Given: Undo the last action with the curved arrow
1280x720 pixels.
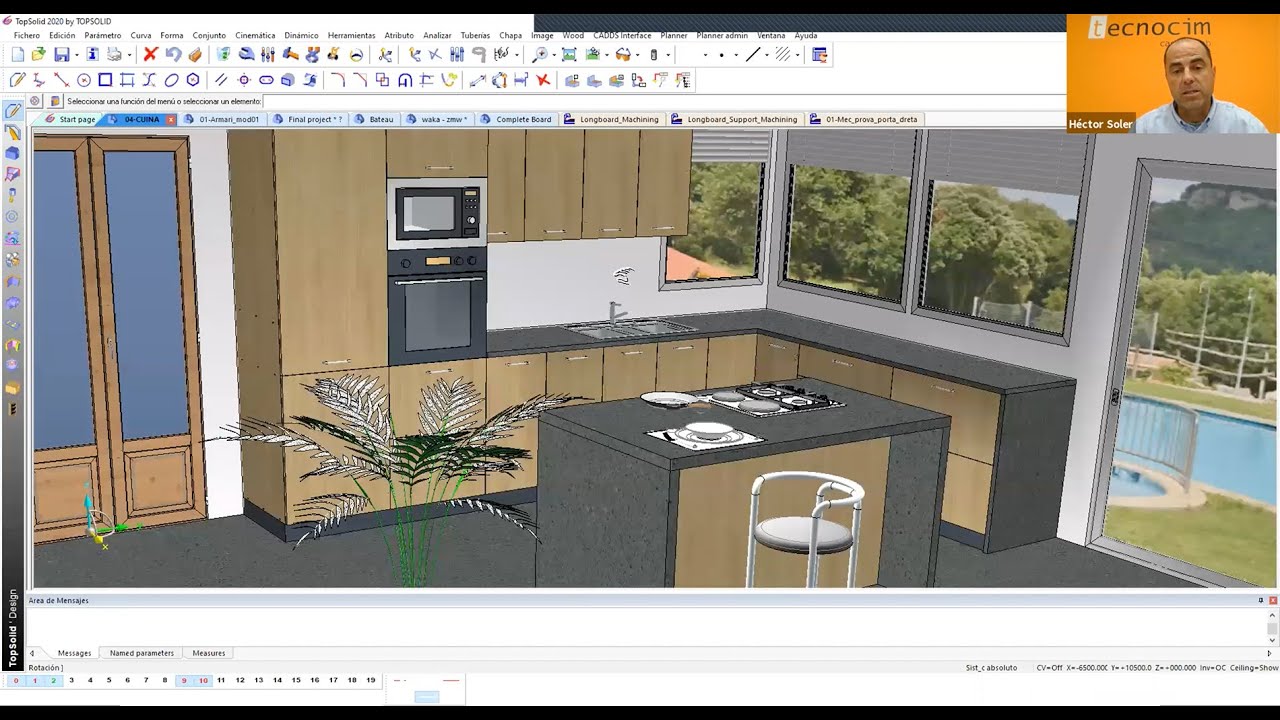Looking at the screenshot, I should 173,55.
